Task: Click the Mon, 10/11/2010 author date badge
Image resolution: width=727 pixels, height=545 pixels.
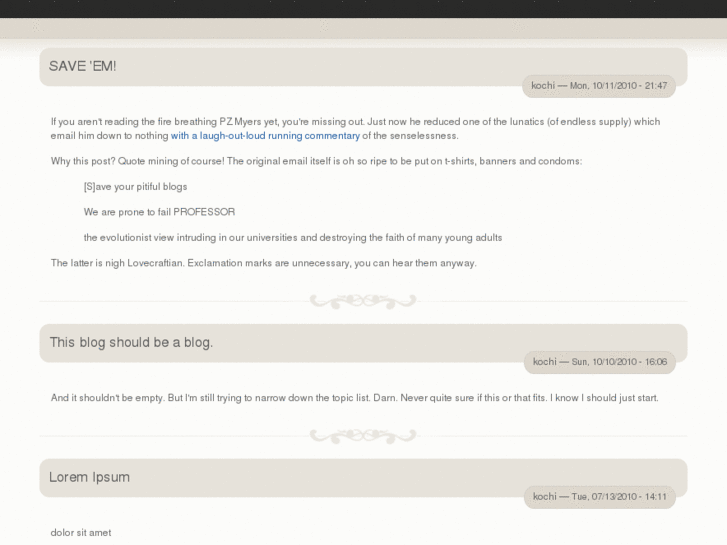Action: 599,86
